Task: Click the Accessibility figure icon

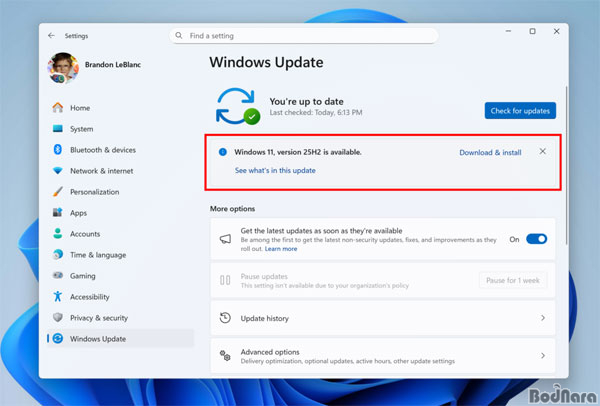Action: (x=58, y=296)
